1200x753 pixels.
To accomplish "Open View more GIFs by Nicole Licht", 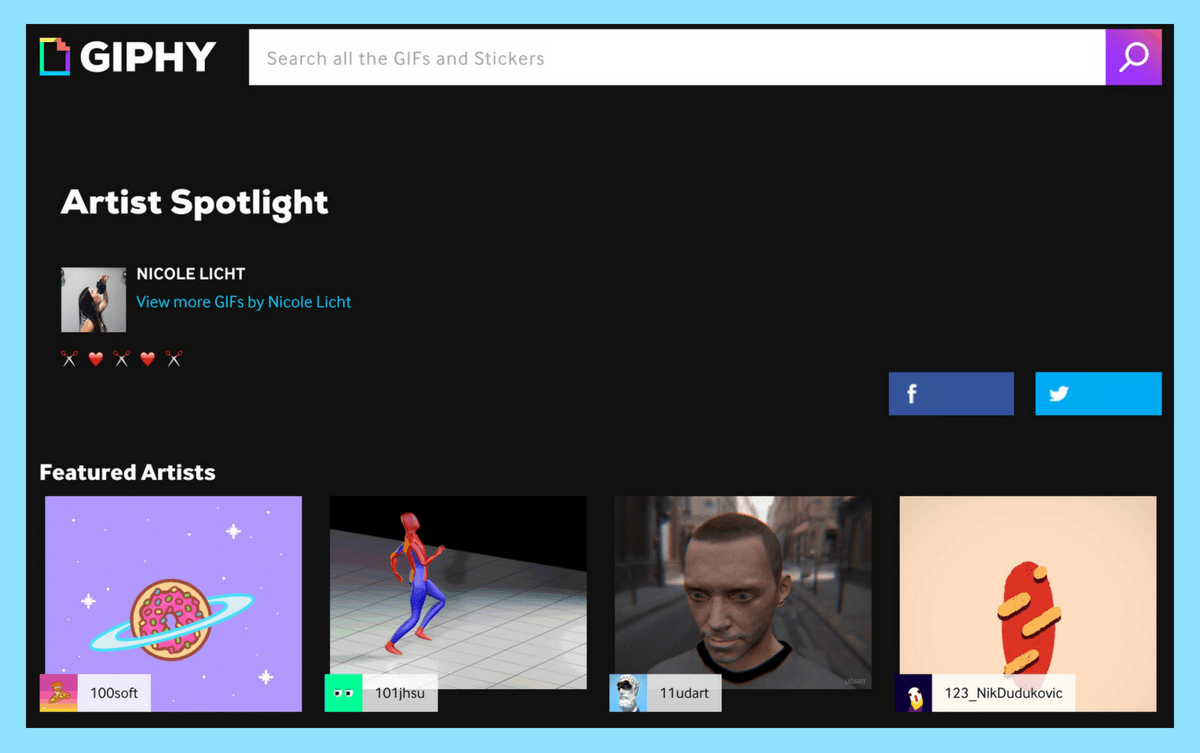I will pyautogui.click(x=244, y=302).
